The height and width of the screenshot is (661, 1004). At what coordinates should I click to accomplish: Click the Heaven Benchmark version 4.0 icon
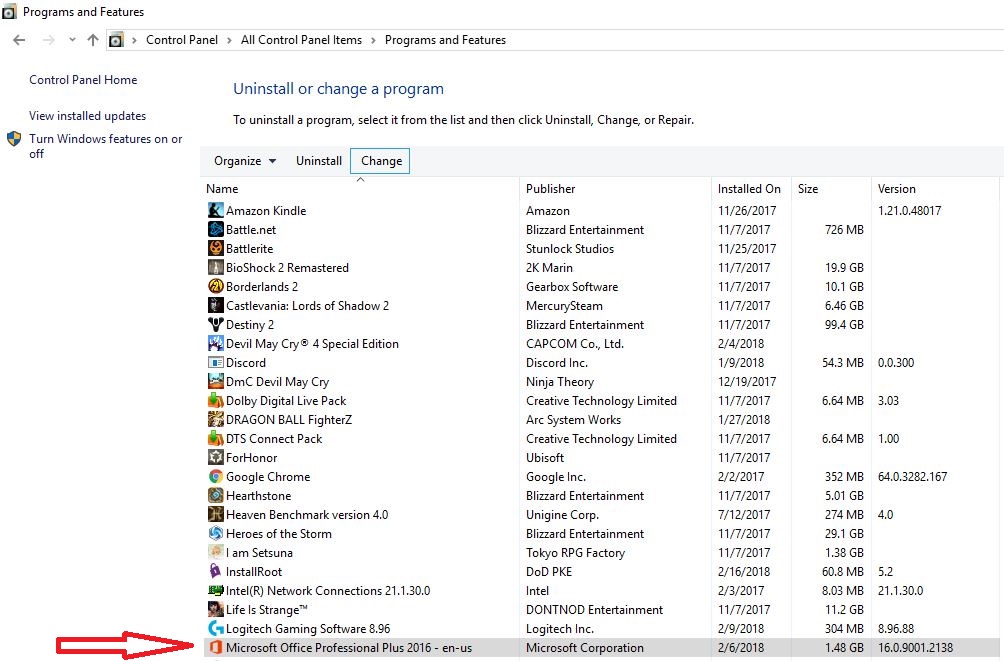216,514
